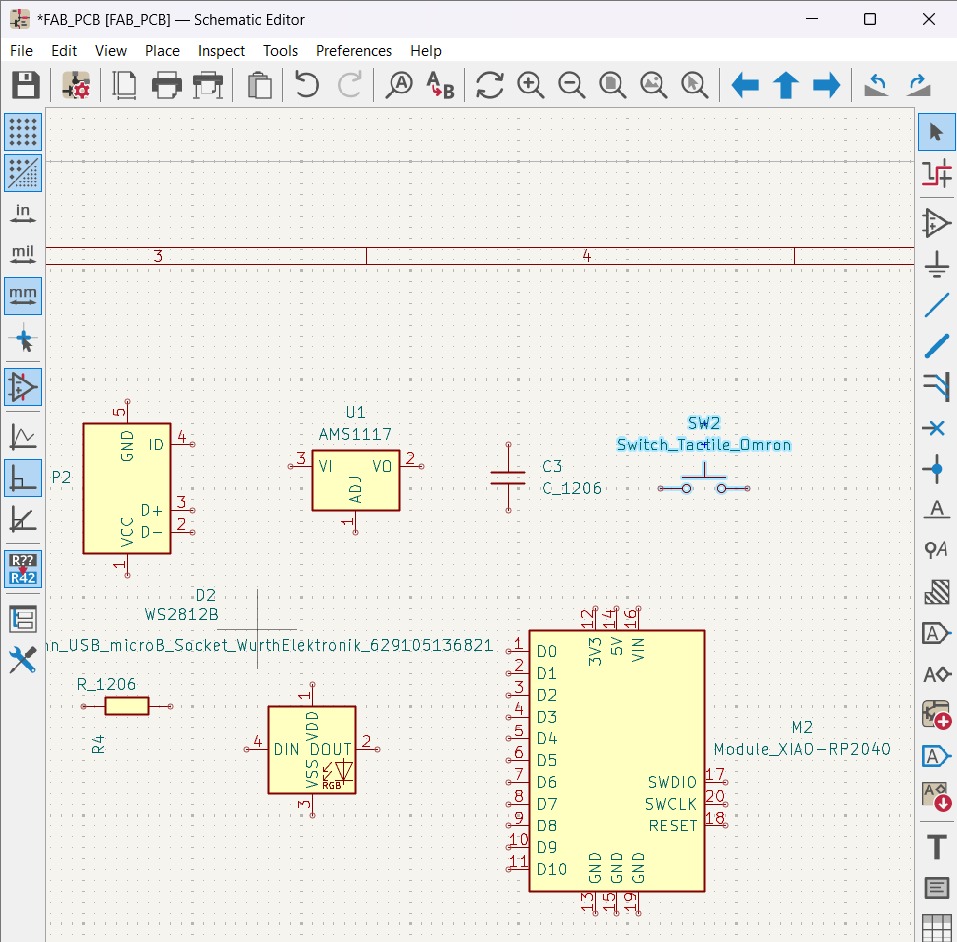
Task: Switch units to millimeters
Action: [23, 296]
